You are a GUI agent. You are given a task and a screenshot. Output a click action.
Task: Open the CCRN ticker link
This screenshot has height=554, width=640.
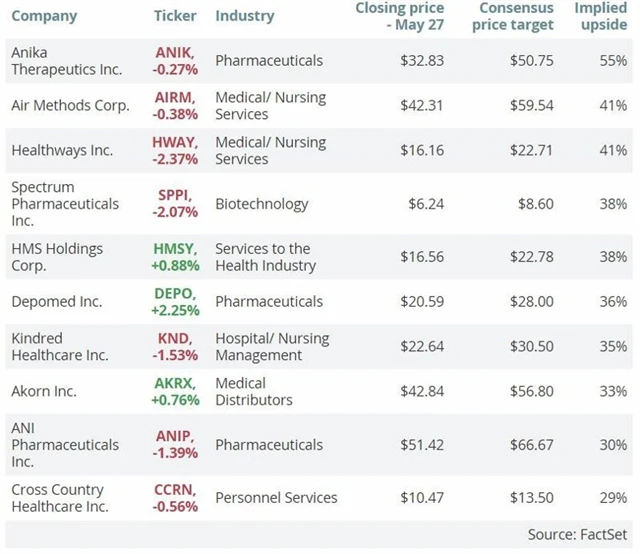pyautogui.click(x=177, y=489)
